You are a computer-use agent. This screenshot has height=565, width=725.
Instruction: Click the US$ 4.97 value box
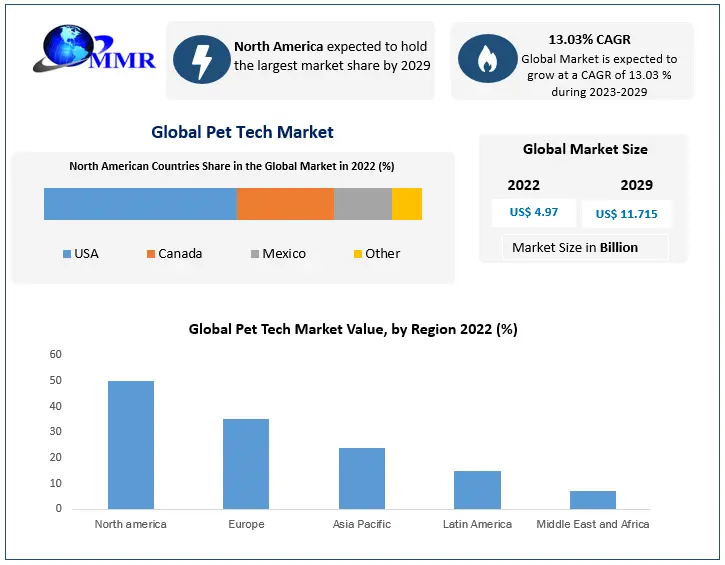tap(532, 212)
